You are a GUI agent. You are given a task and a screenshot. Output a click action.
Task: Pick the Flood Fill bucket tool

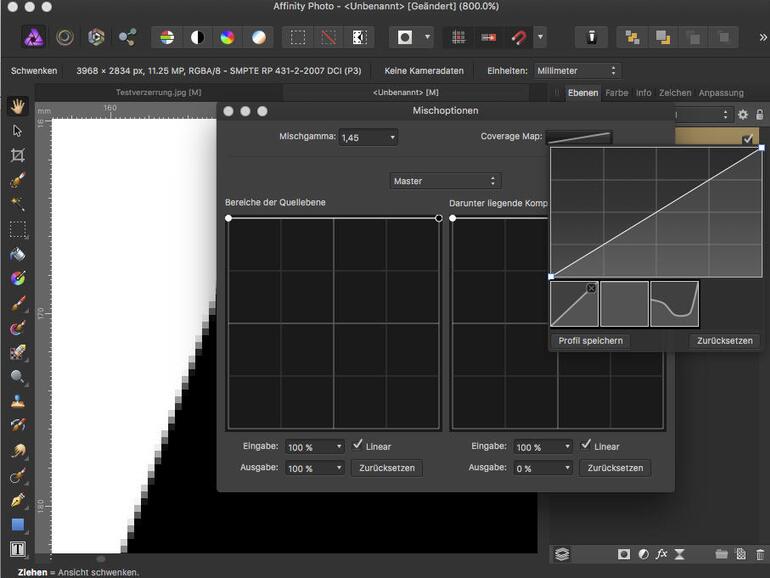click(17, 254)
